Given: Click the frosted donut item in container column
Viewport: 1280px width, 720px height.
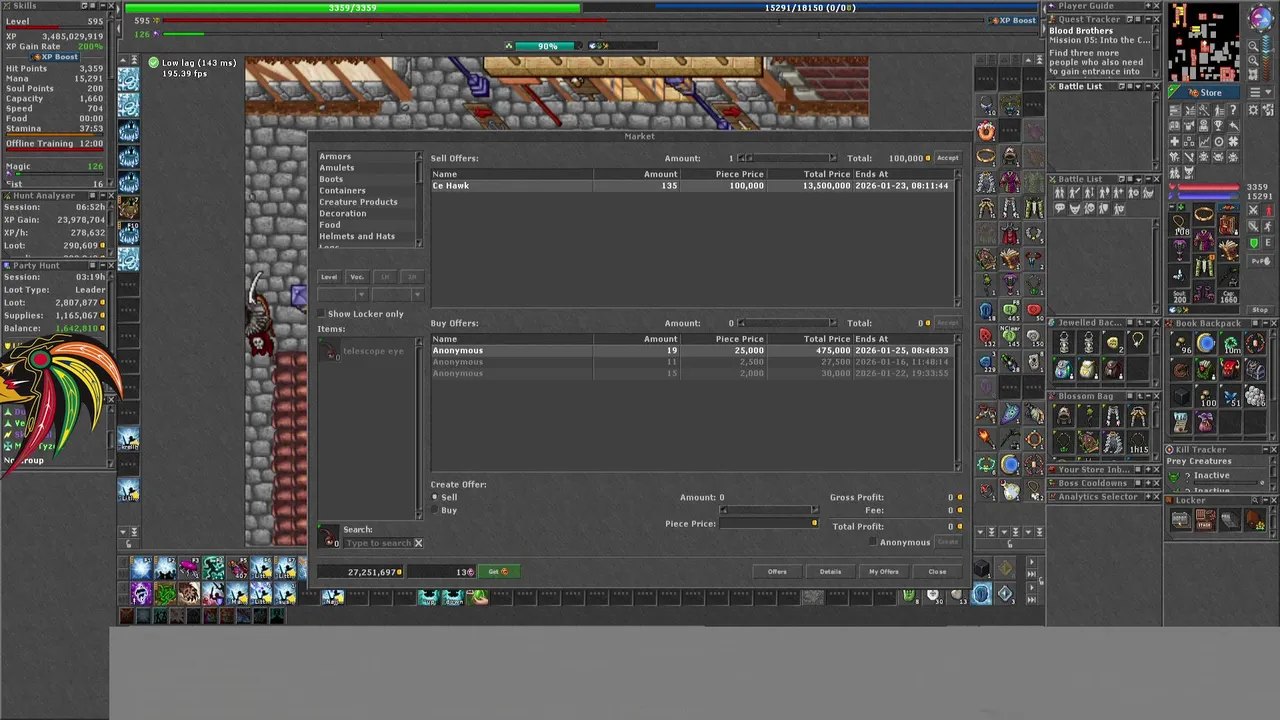Looking at the screenshot, I should coord(986,131).
